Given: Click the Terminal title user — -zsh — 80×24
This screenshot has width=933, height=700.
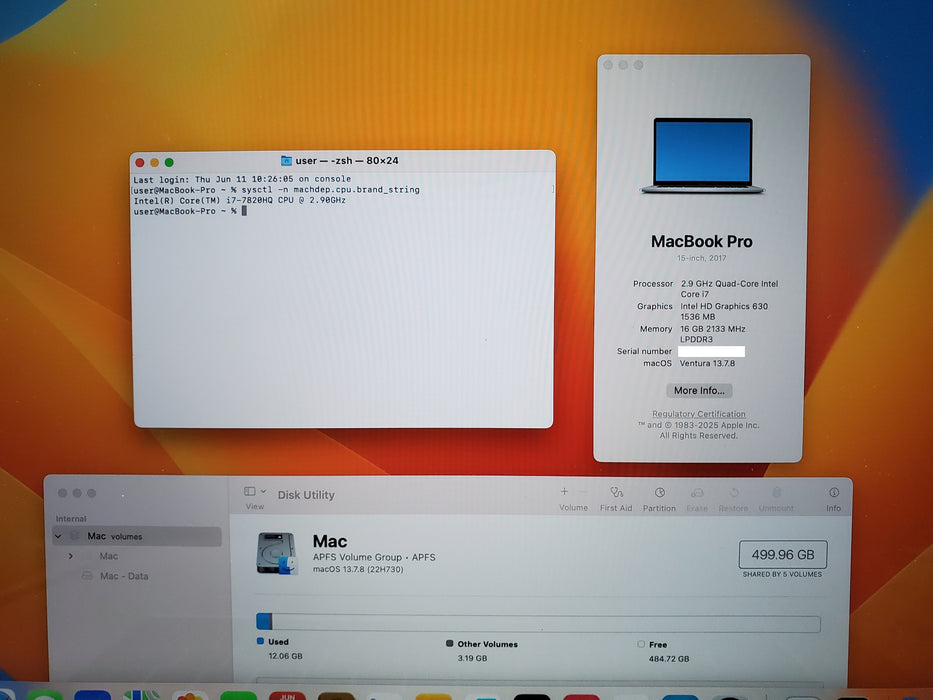Looking at the screenshot, I should (x=347, y=161).
